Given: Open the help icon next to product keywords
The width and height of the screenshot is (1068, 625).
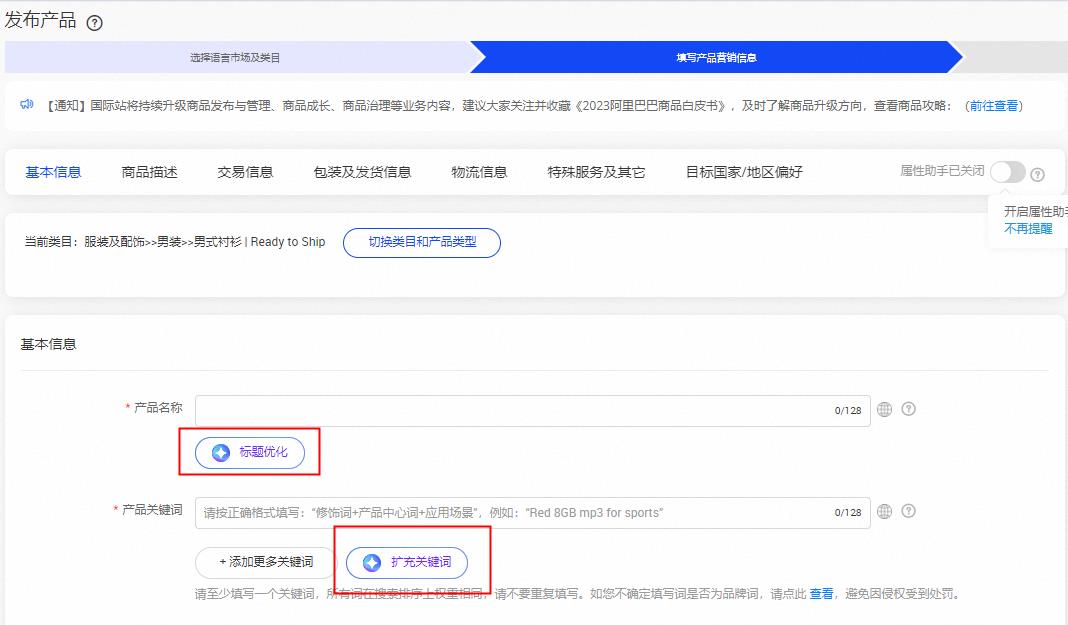Looking at the screenshot, I should [x=908, y=511].
